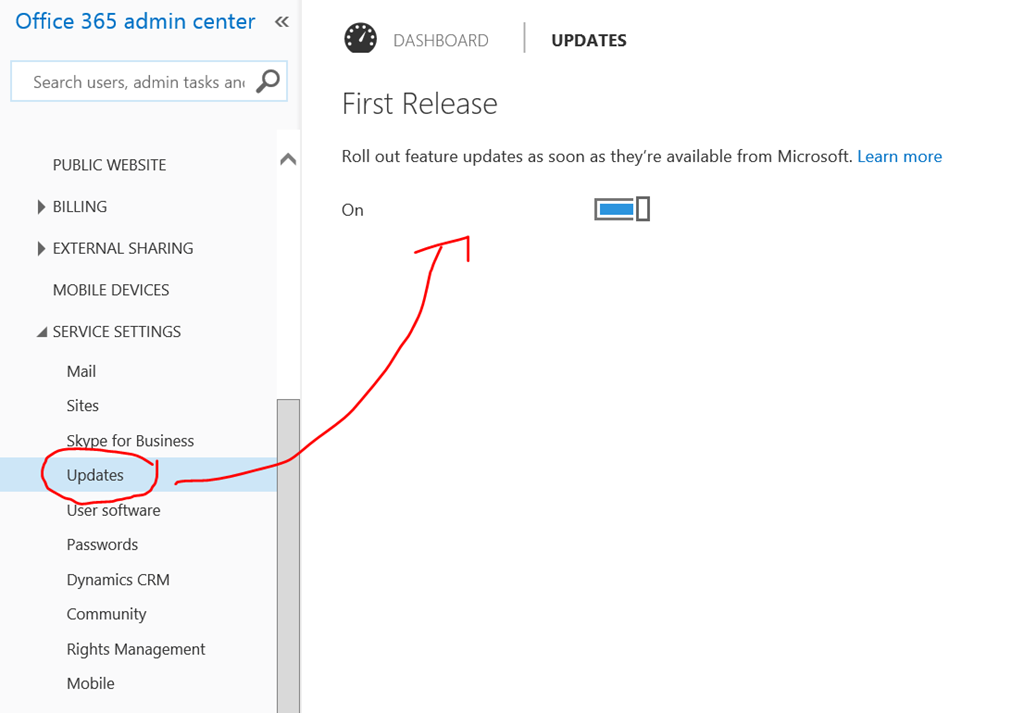1024x713 pixels.
Task: Open Mail service settings
Action: pos(81,371)
